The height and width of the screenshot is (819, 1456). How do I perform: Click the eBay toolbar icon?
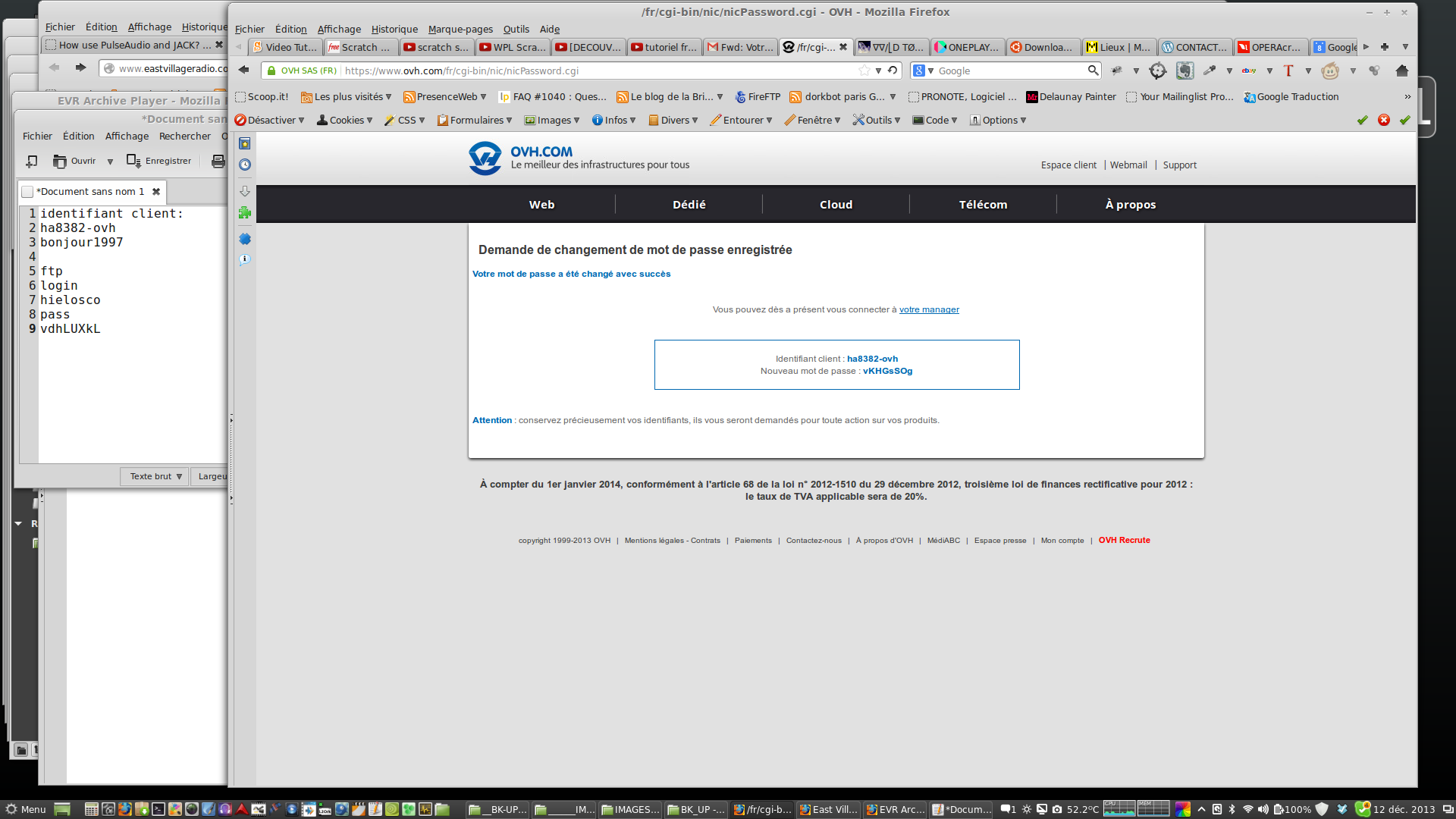[1248, 71]
